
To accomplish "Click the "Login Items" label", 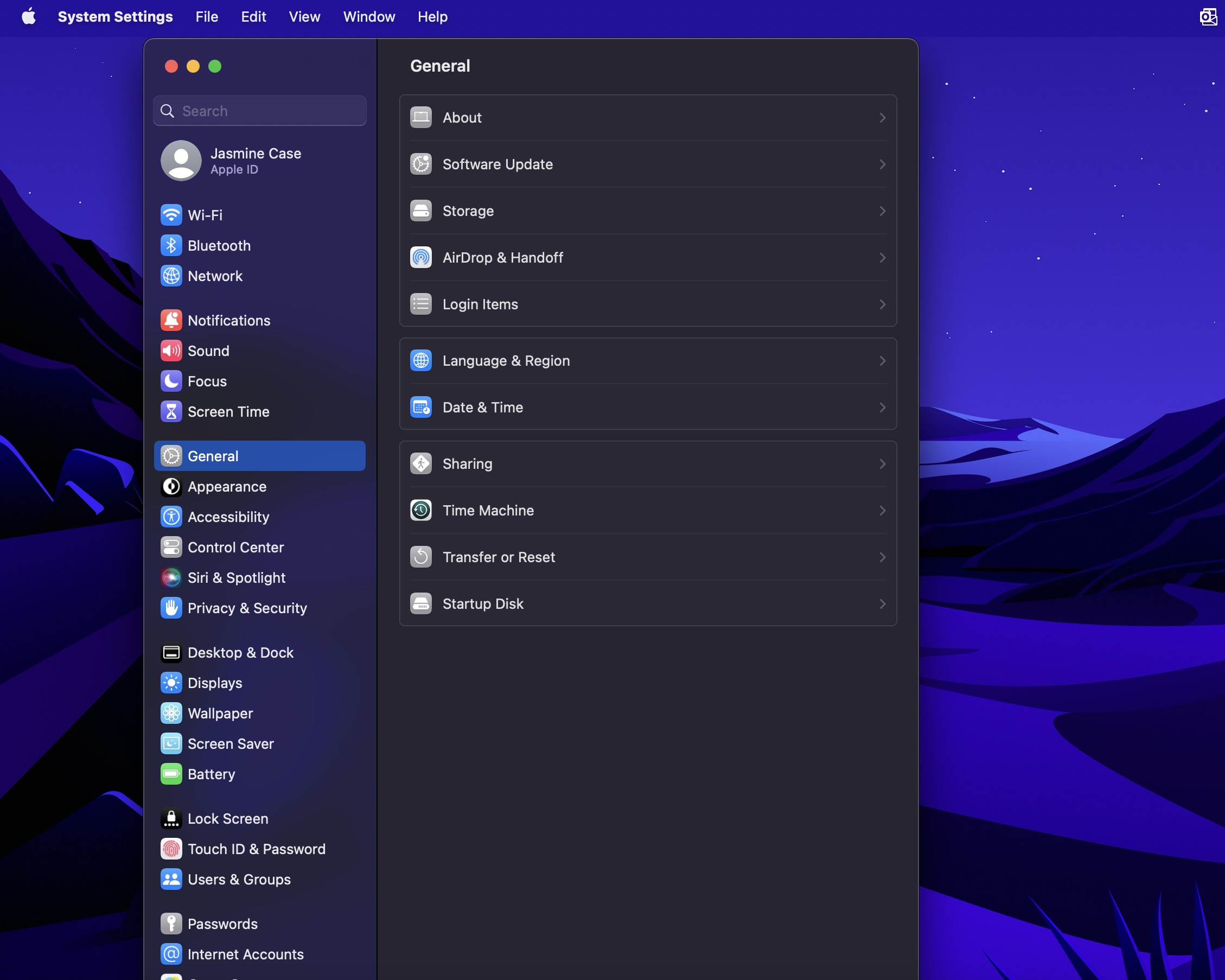I will point(481,304).
